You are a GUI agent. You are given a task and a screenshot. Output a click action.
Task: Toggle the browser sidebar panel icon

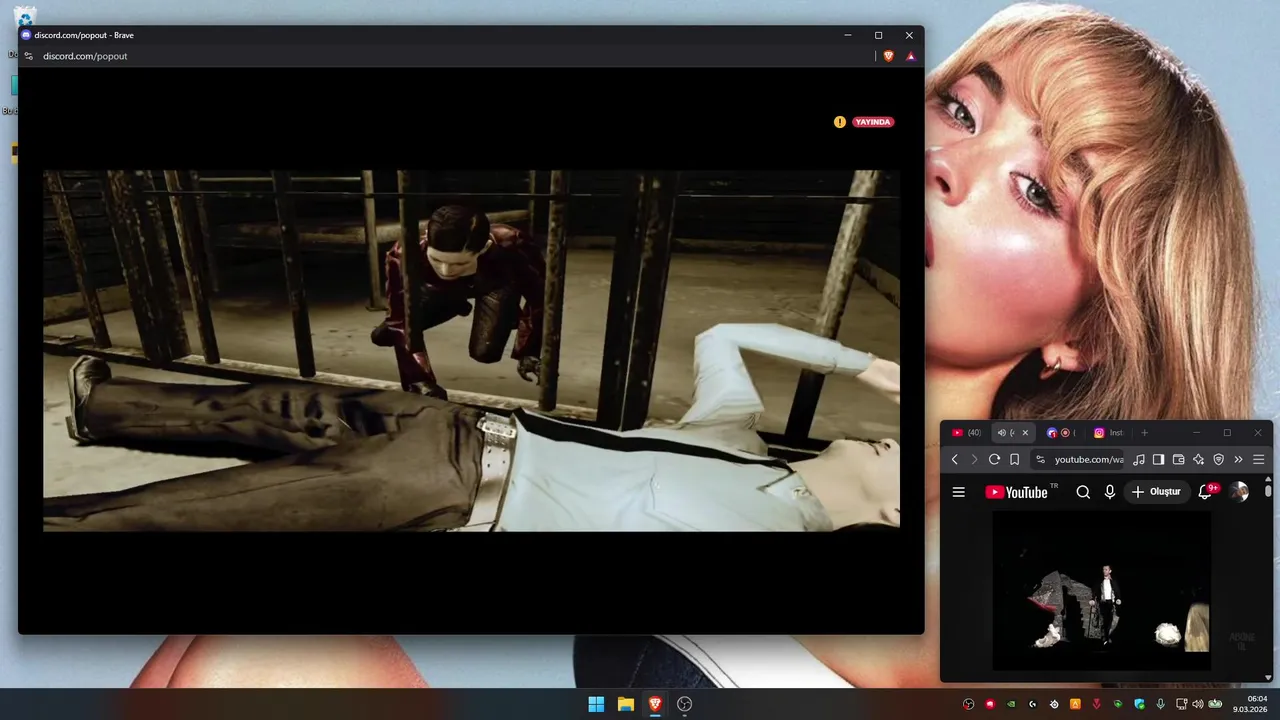[x=1158, y=459]
